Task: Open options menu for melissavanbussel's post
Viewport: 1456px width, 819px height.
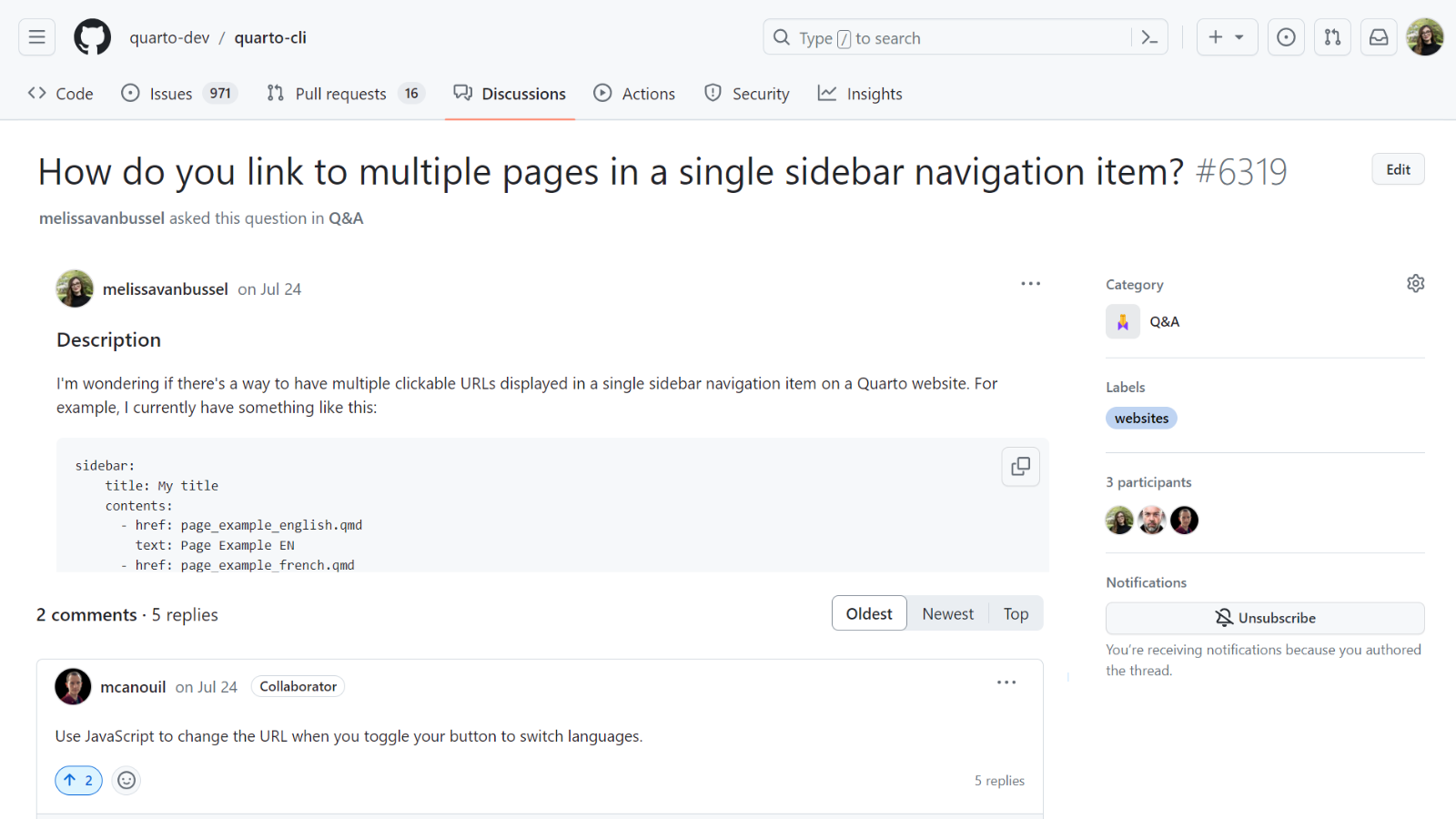Action: click(x=1030, y=284)
